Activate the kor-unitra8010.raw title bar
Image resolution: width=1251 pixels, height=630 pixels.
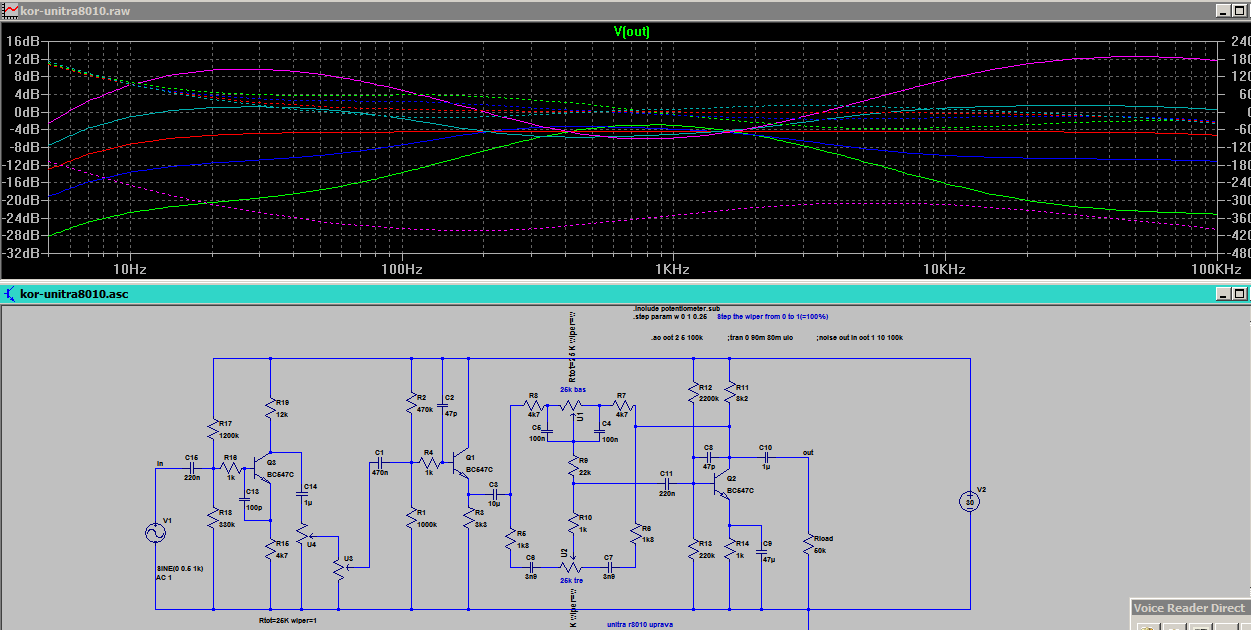click(x=600, y=9)
